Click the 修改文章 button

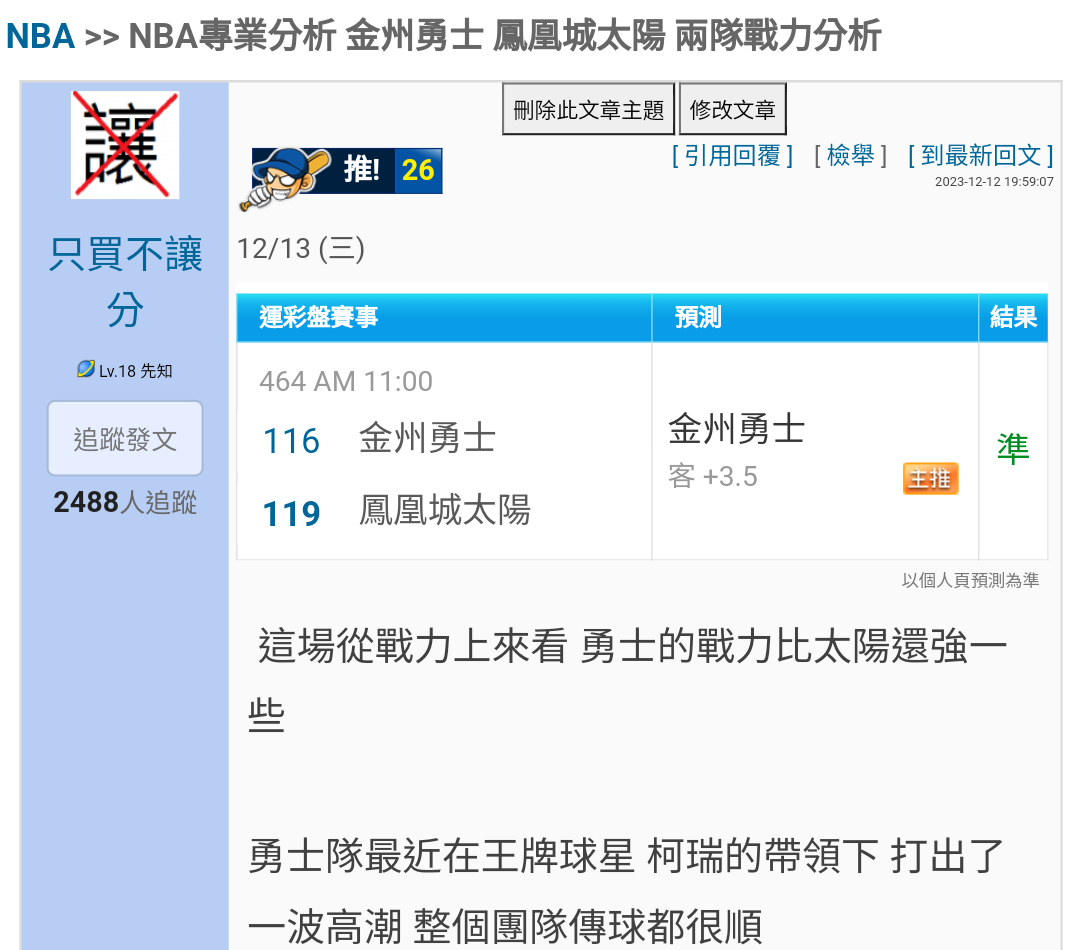click(733, 109)
